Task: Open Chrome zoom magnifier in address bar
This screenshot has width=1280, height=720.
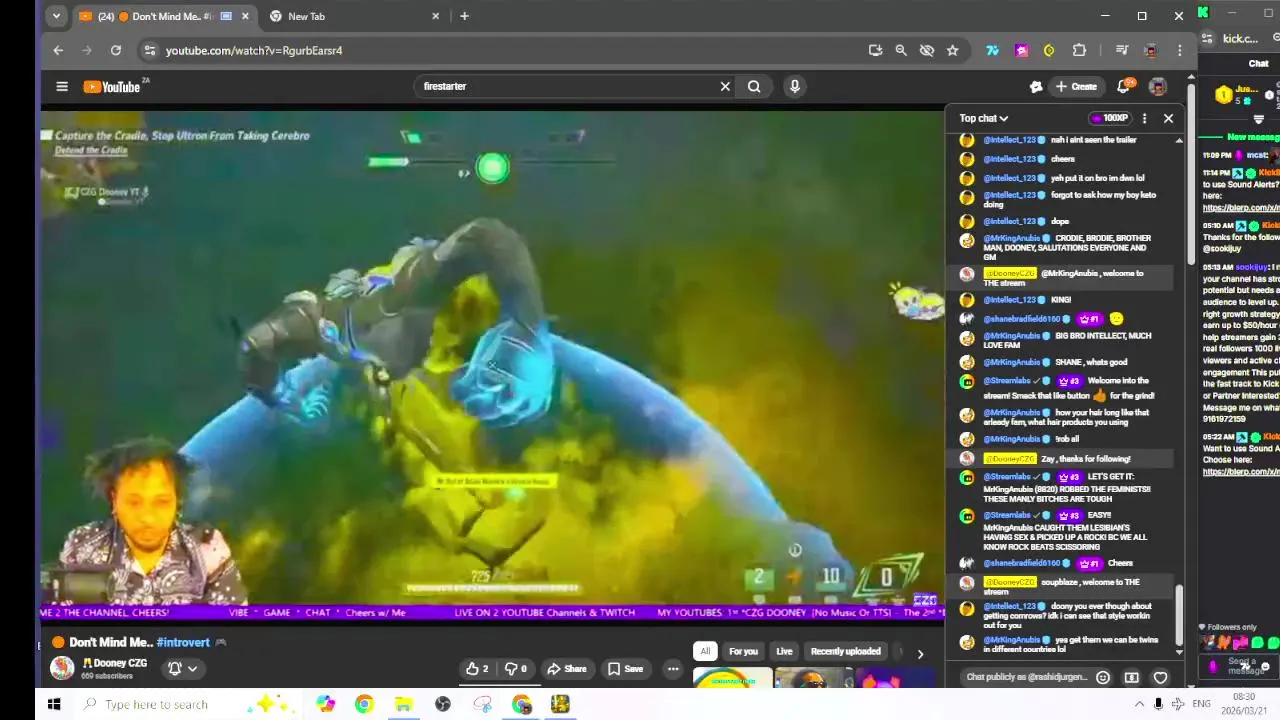Action: point(901,50)
